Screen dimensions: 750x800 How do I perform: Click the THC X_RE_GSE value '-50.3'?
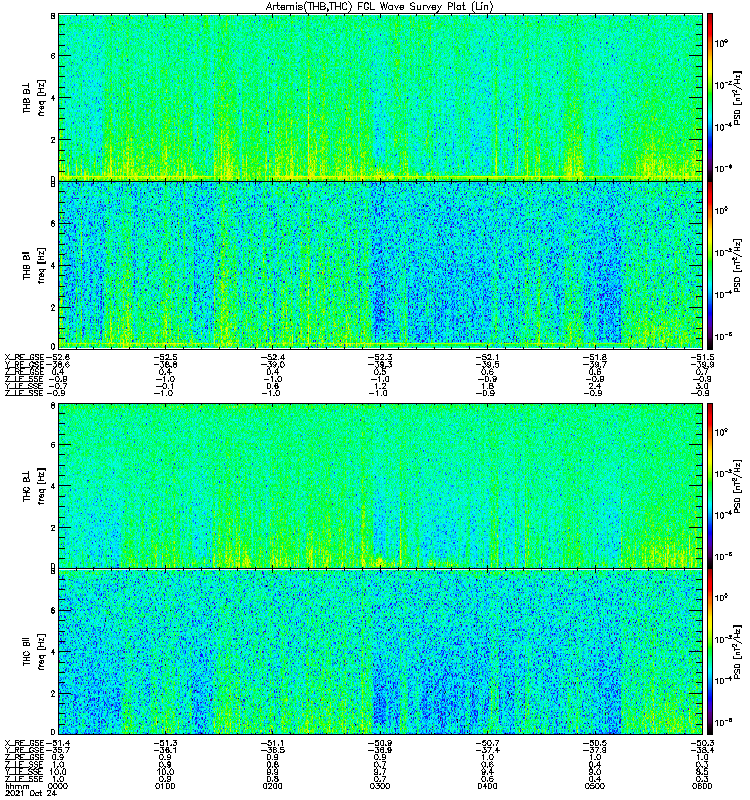[703, 743]
